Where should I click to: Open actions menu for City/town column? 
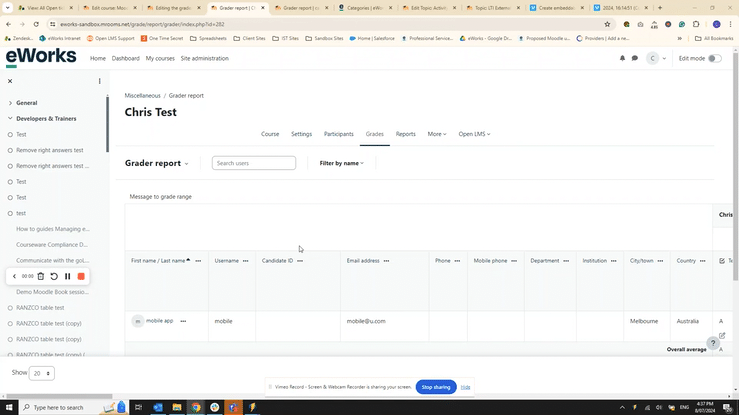point(660,261)
